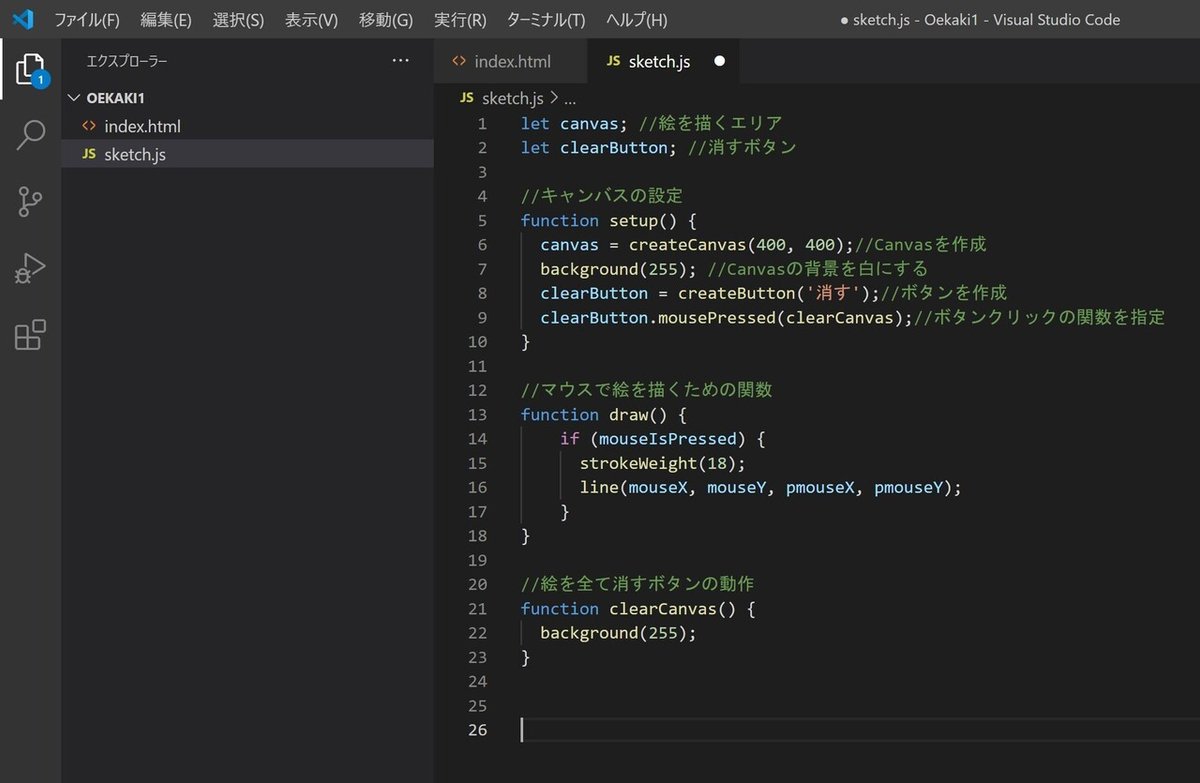Click the JS icon on sketch.js tab
Screen dimensions: 1200x783
click(x=613, y=62)
